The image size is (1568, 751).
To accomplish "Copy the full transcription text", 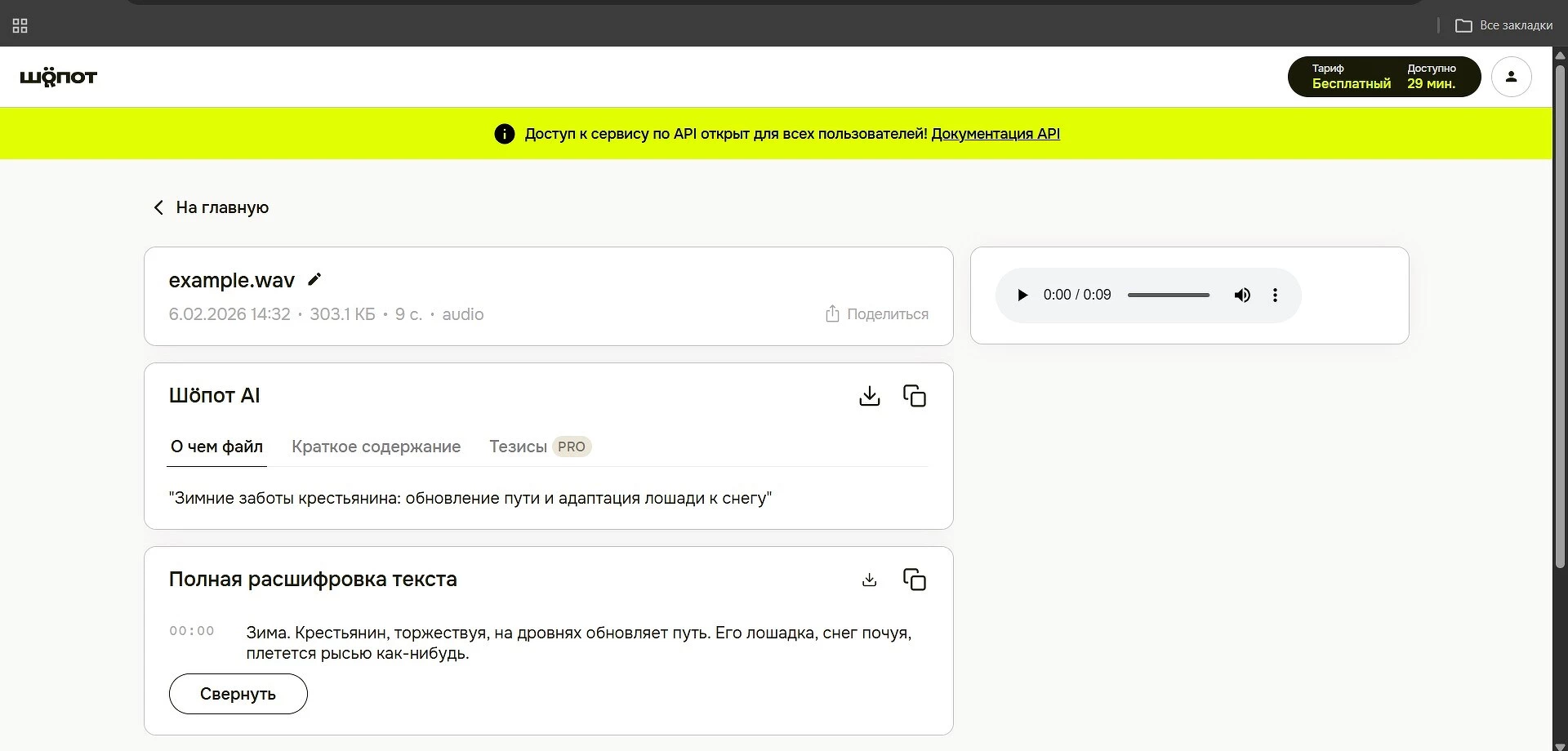I will (914, 580).
